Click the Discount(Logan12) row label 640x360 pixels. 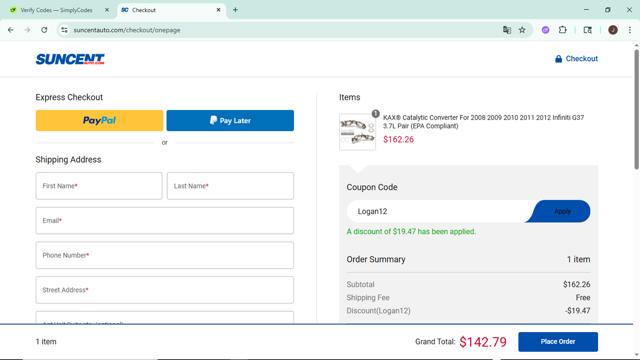click(378, 311)
